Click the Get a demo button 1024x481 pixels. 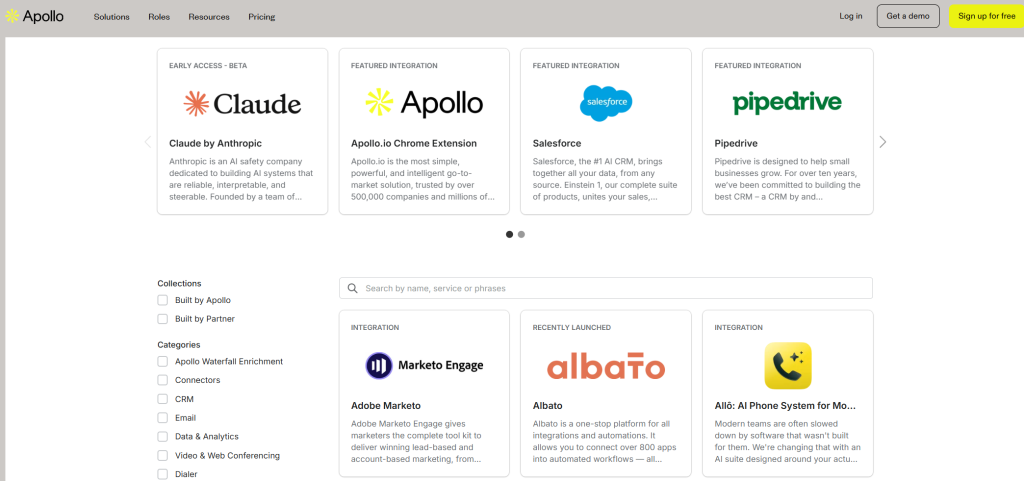pos(908,16)
